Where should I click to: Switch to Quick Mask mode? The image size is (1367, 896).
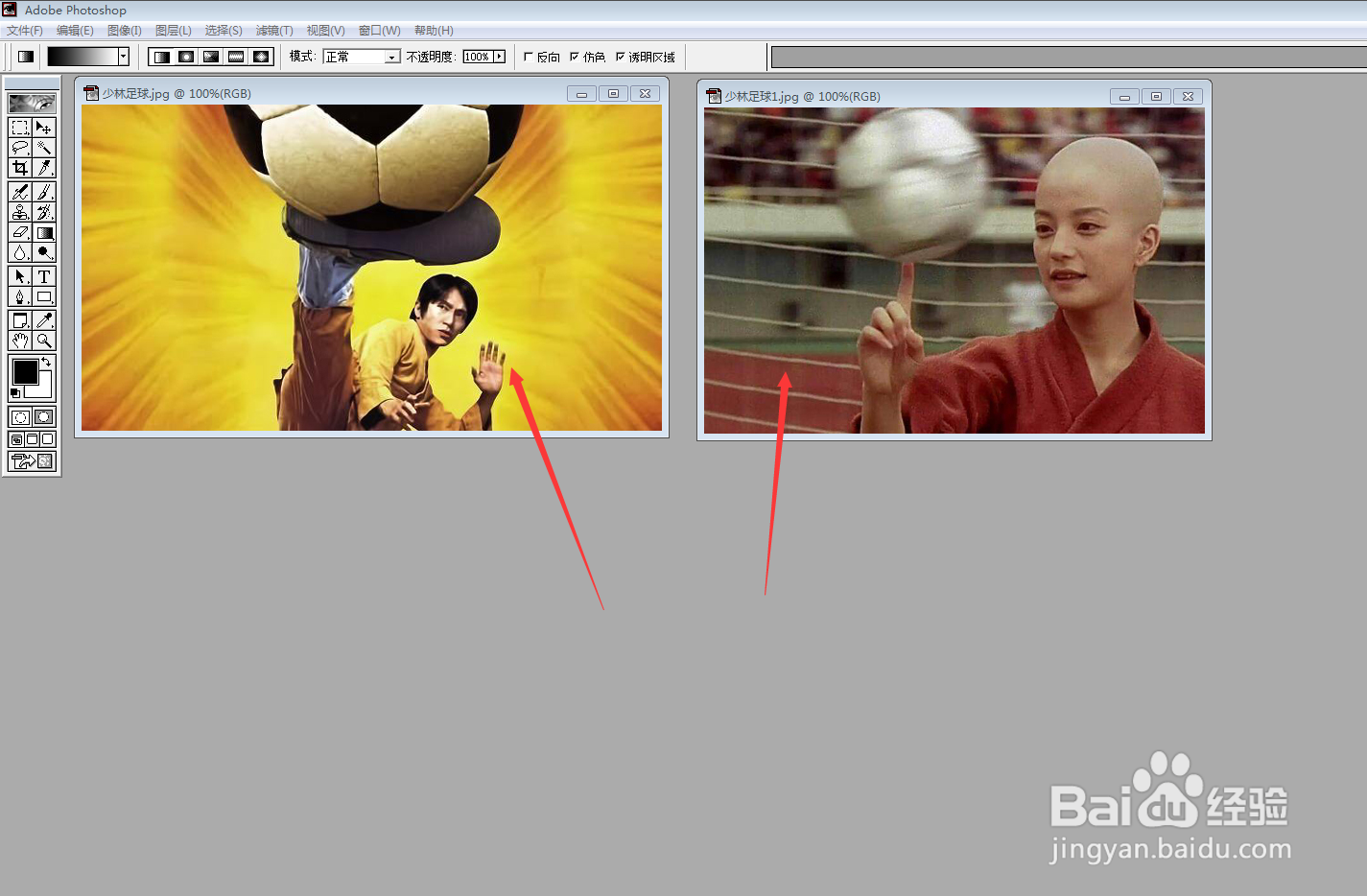(x=44, y=417)
